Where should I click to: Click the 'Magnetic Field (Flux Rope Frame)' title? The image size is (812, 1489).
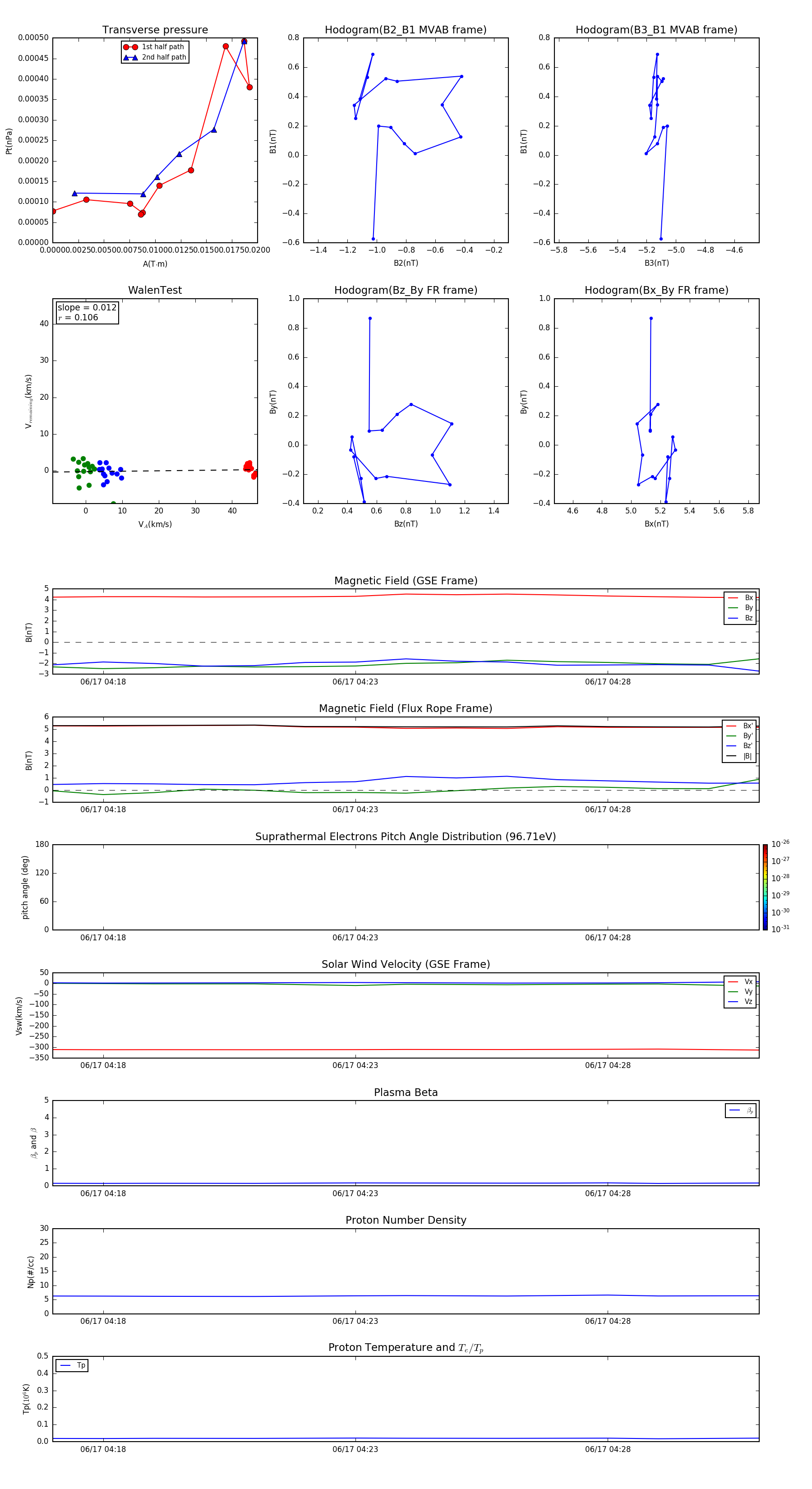[406, 709]
